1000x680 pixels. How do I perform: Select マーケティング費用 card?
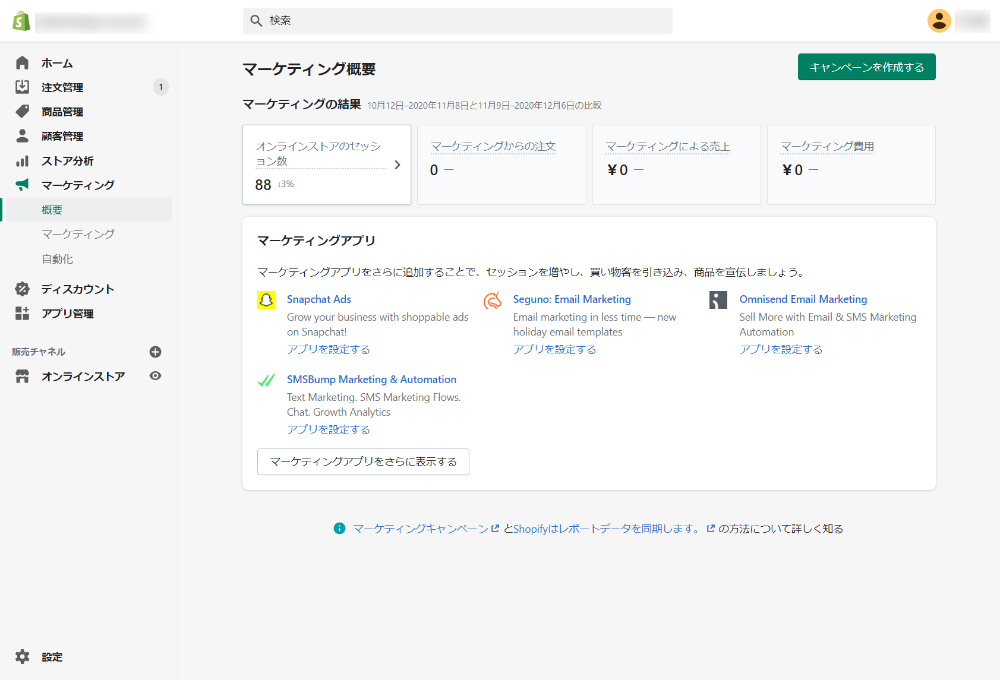tap(851, 165)
